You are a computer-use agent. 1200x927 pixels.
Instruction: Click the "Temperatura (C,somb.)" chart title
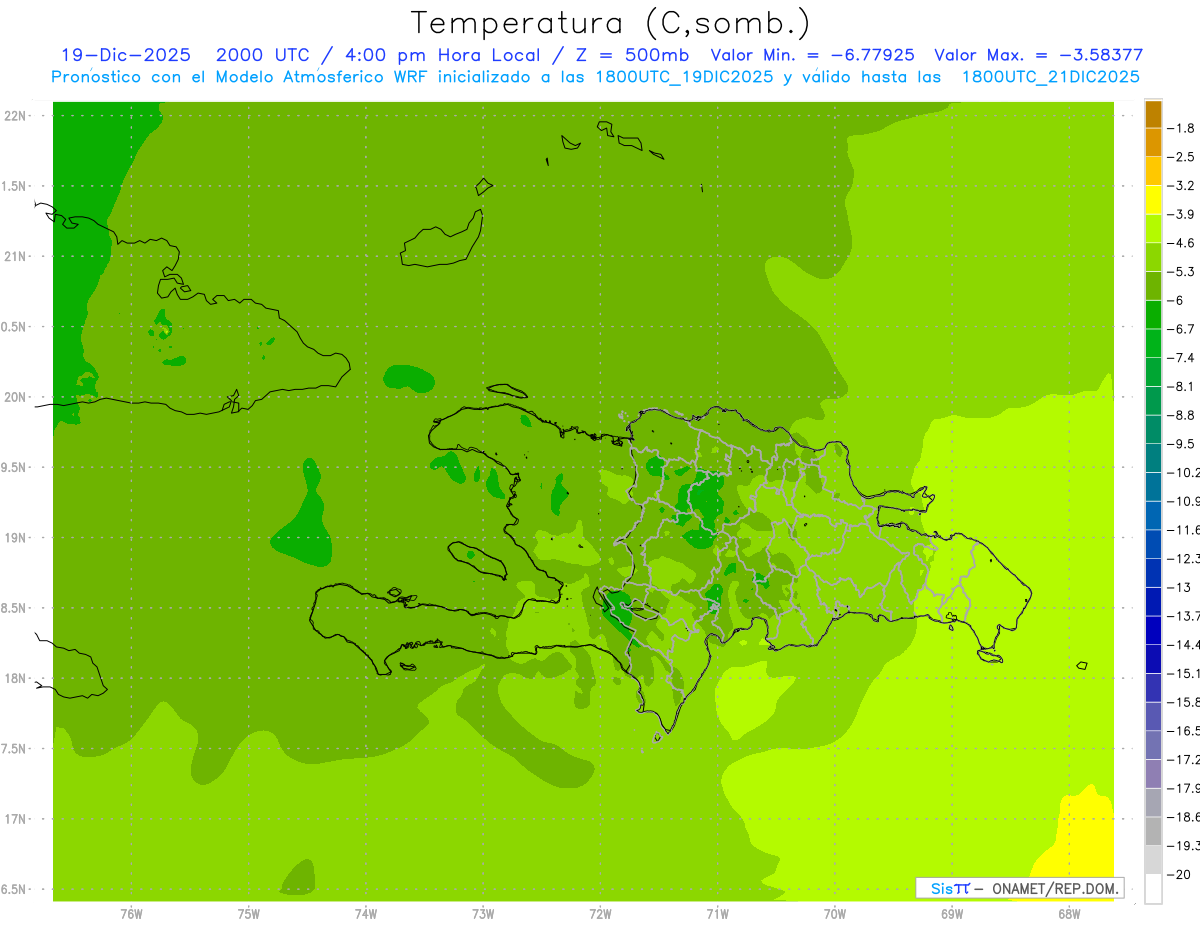pos(611,23)
